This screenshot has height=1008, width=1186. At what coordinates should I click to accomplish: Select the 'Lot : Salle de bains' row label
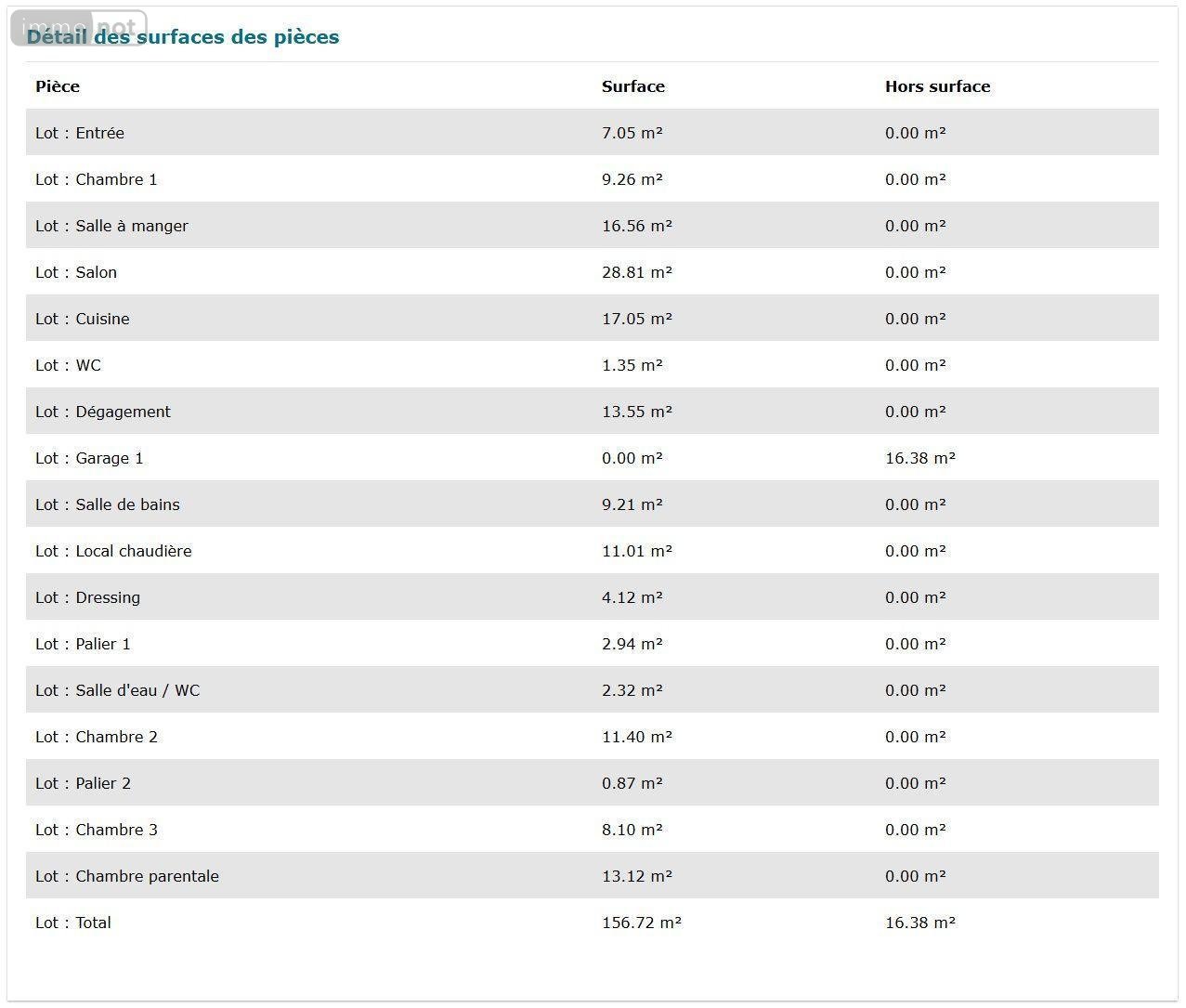tap(108, 504)
